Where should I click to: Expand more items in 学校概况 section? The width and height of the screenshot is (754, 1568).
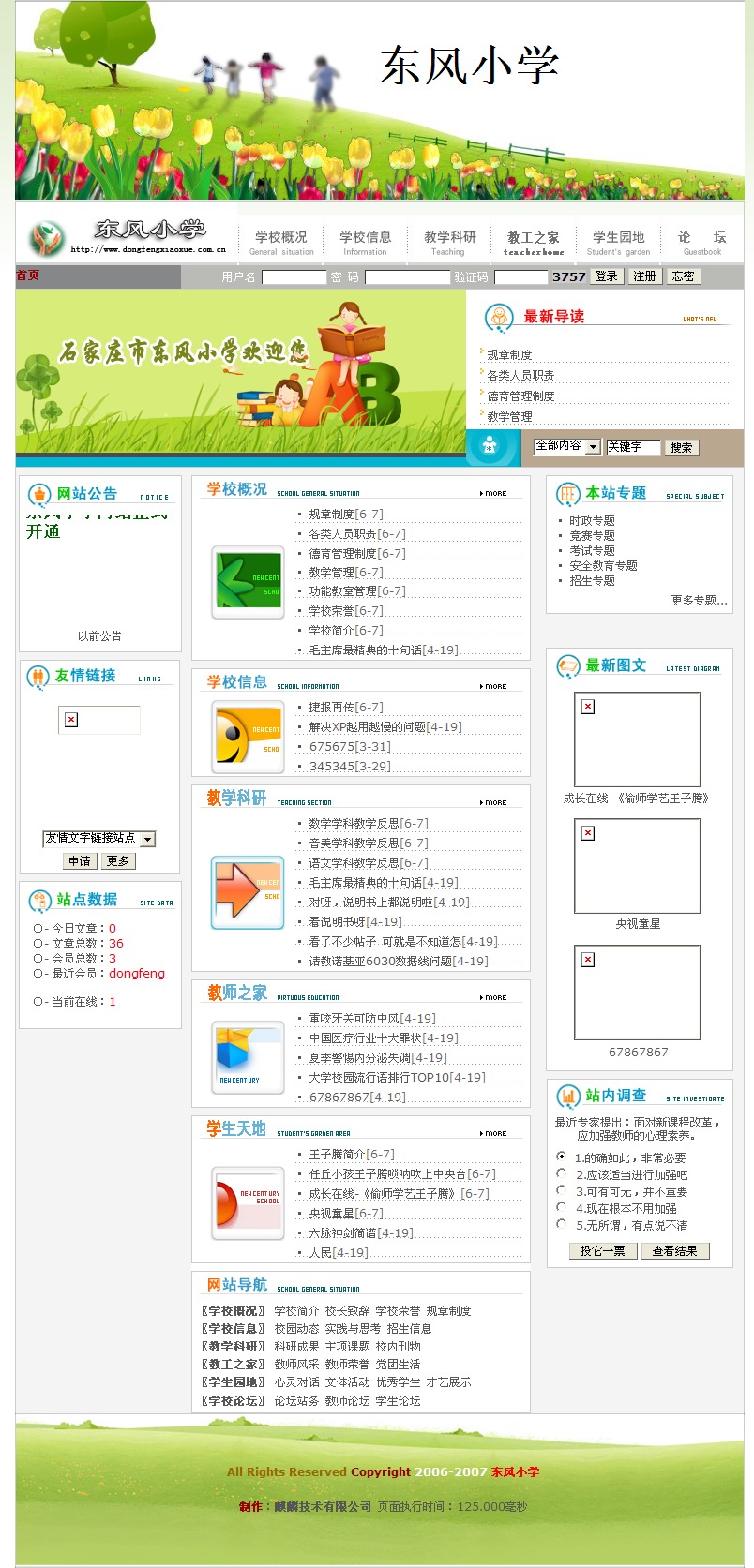pyautogui.click(x=493, y=493)
